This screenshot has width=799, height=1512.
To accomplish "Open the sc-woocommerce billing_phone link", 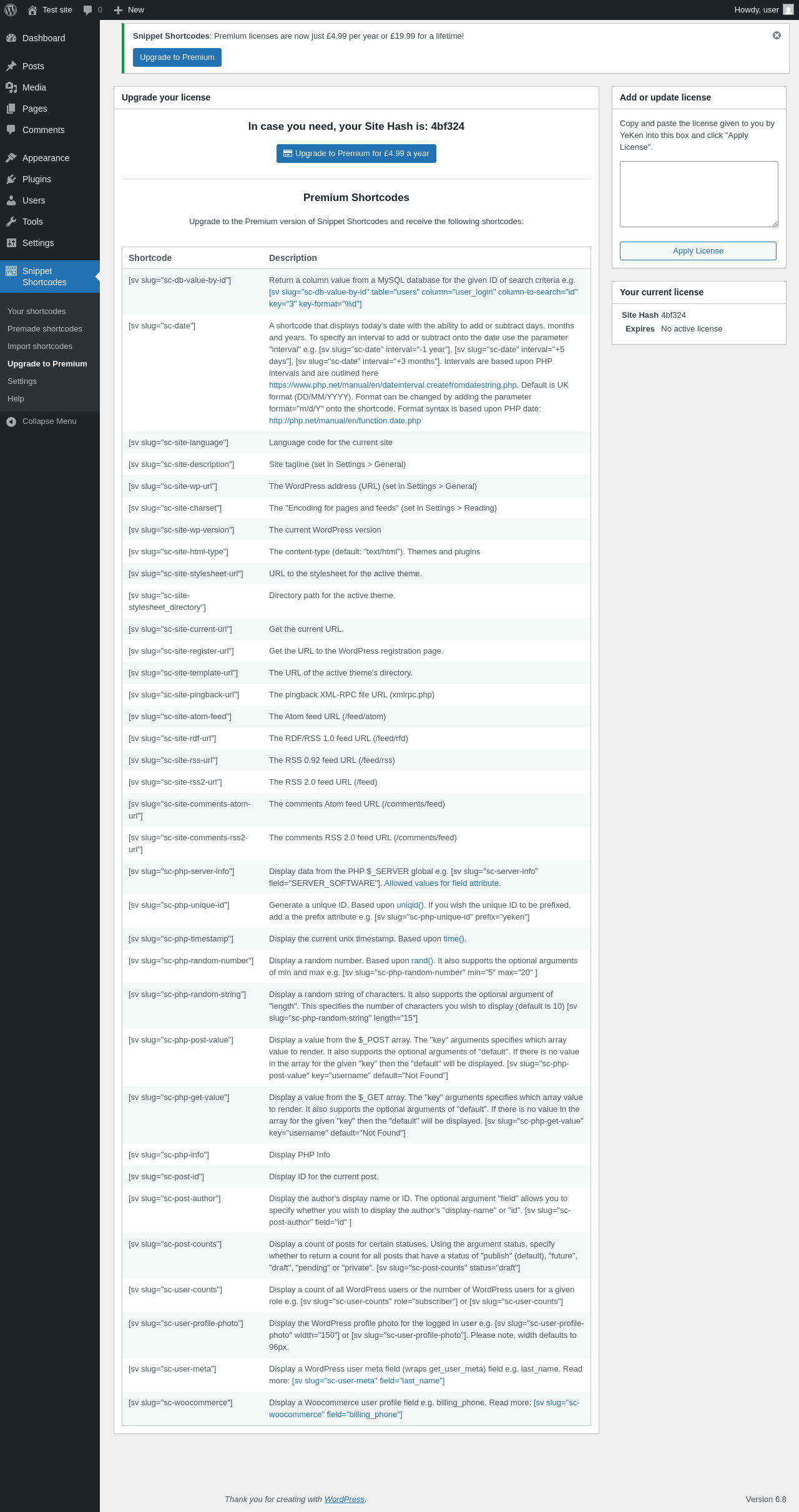I will pyautogui.click(x=424, y=1408).
